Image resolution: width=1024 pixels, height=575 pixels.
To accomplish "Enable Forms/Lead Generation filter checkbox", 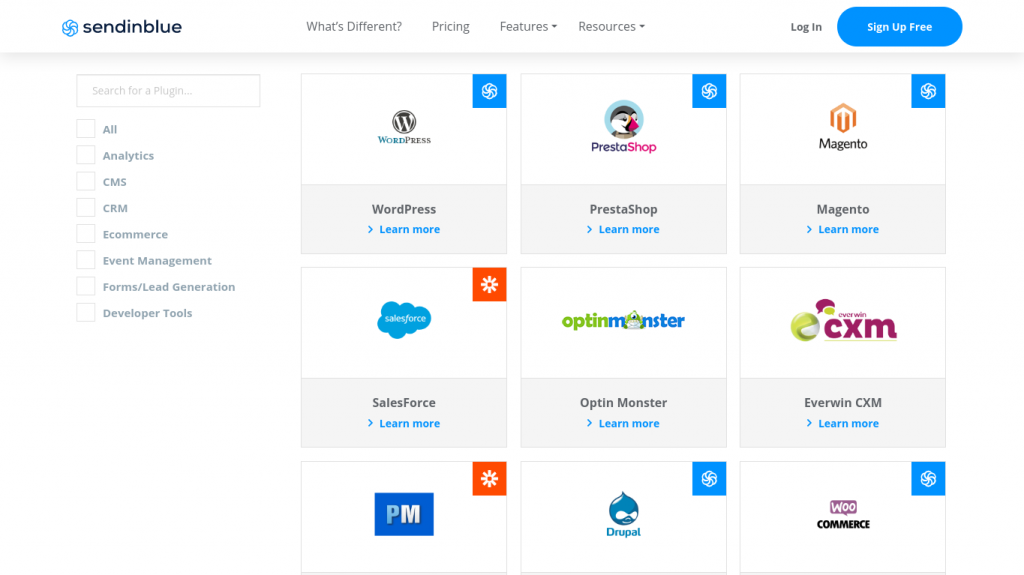I will tap(86, 286).
